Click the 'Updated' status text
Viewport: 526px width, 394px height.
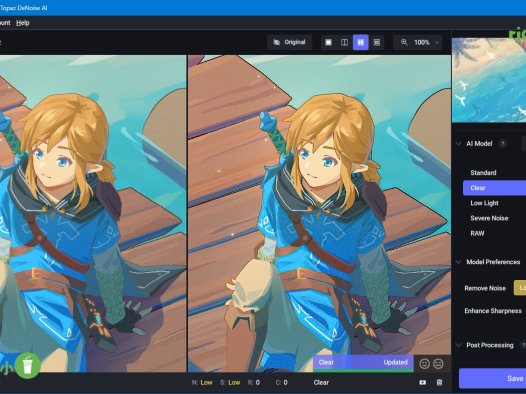396,362
